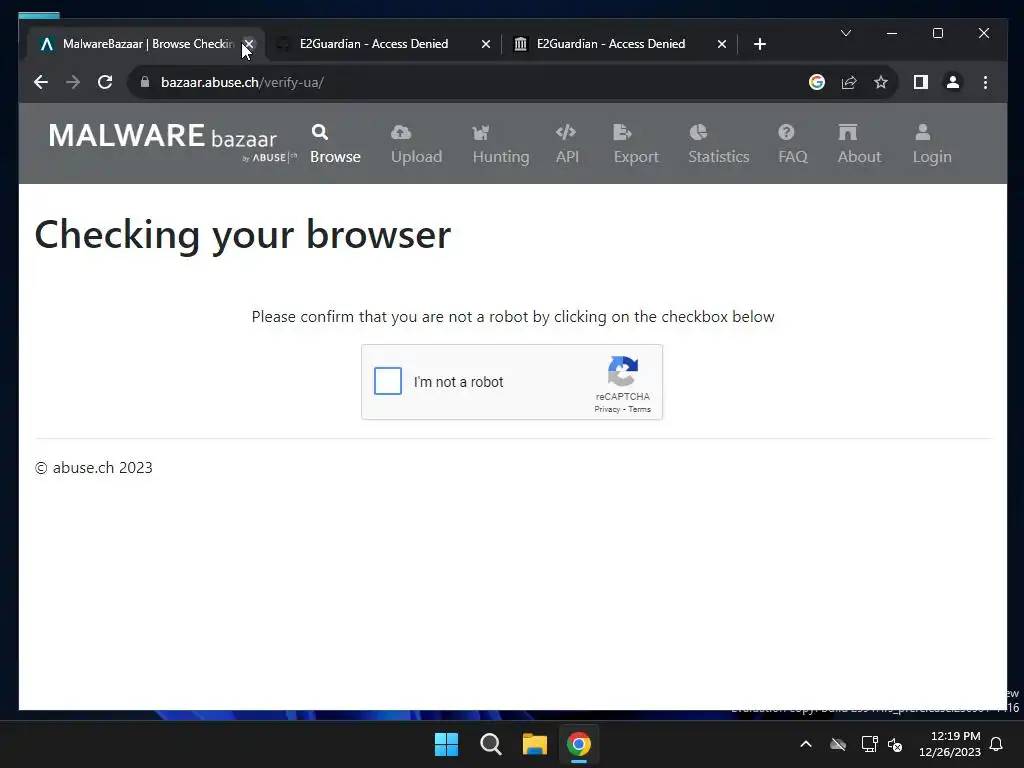Select the API code icon
Image resolution: width=1024 pixels, height=768 pixels.
[566, 133]
